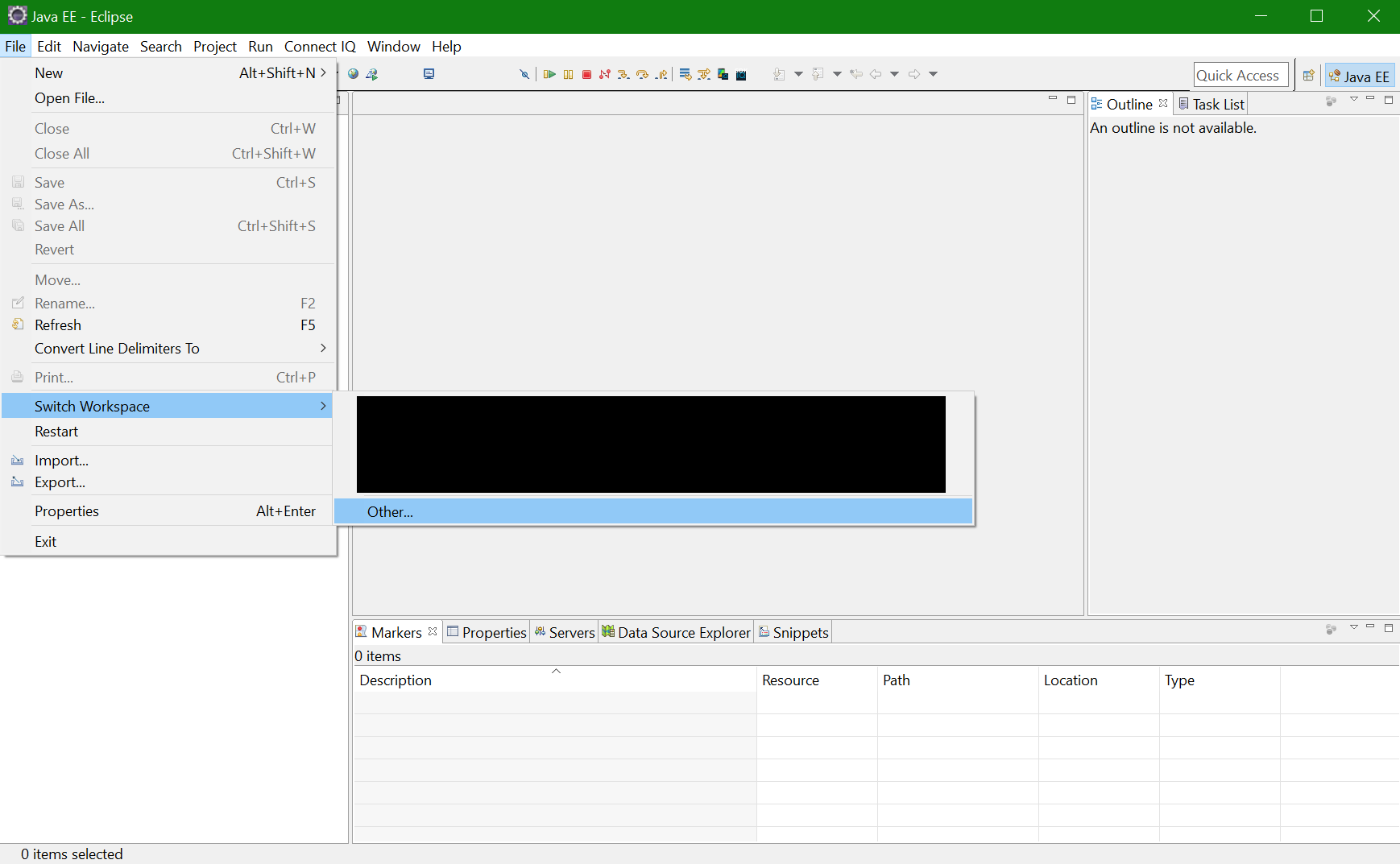Select the Java EE perspective button
Viewport: 1400px width, 864px height.
coord(1360,76)
